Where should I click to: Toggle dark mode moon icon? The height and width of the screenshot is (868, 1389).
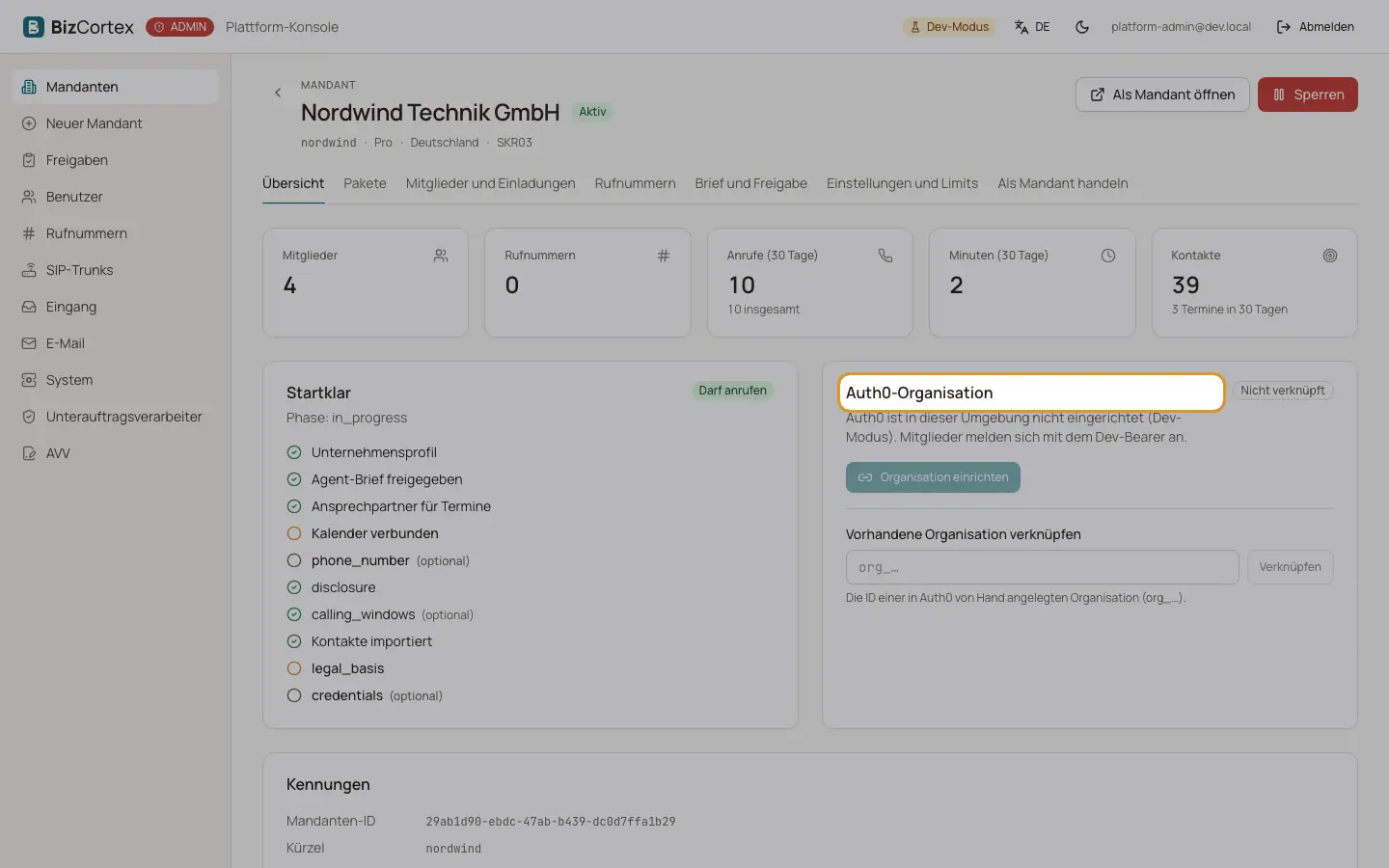point(1082,27)
